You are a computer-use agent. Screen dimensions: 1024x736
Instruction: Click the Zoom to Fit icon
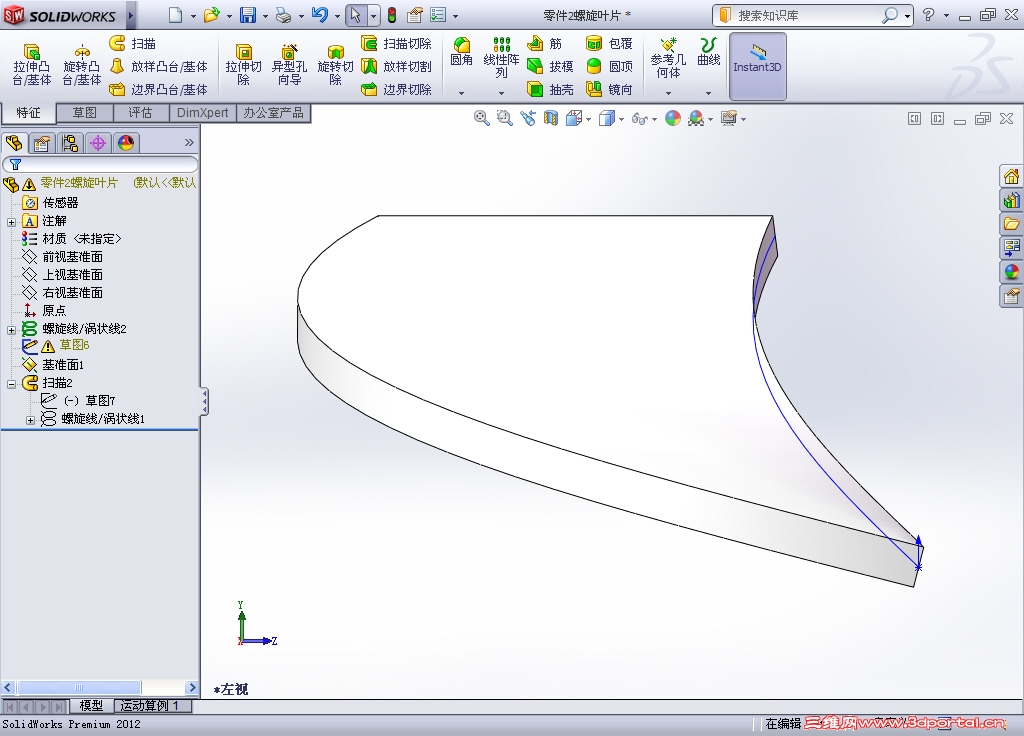pos(481,118)
